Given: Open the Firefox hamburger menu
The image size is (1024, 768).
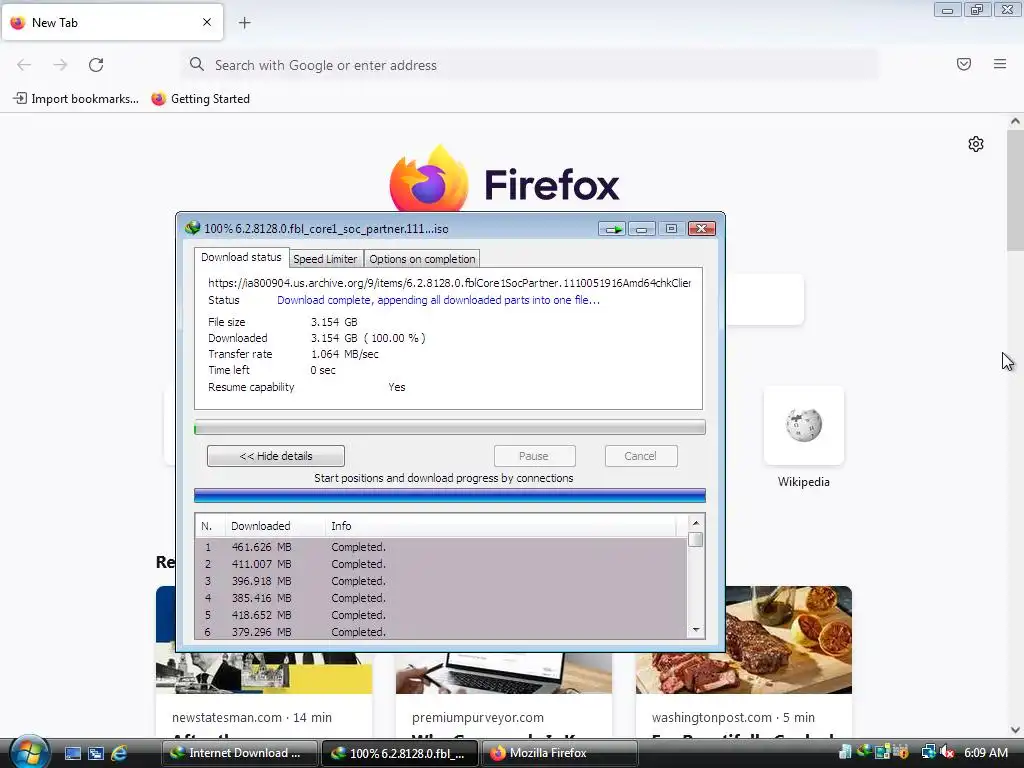Looking at the screenshot, I should (x=1000, y=64).
